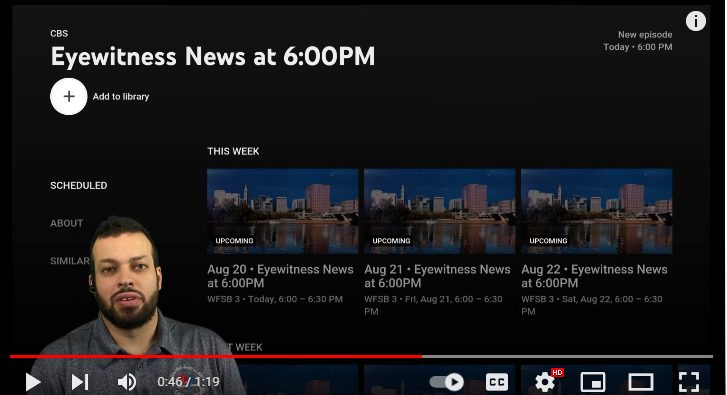The image size is (727, 395).
Task: Click the 'New episode' text
Action: [x=645, y=34]
